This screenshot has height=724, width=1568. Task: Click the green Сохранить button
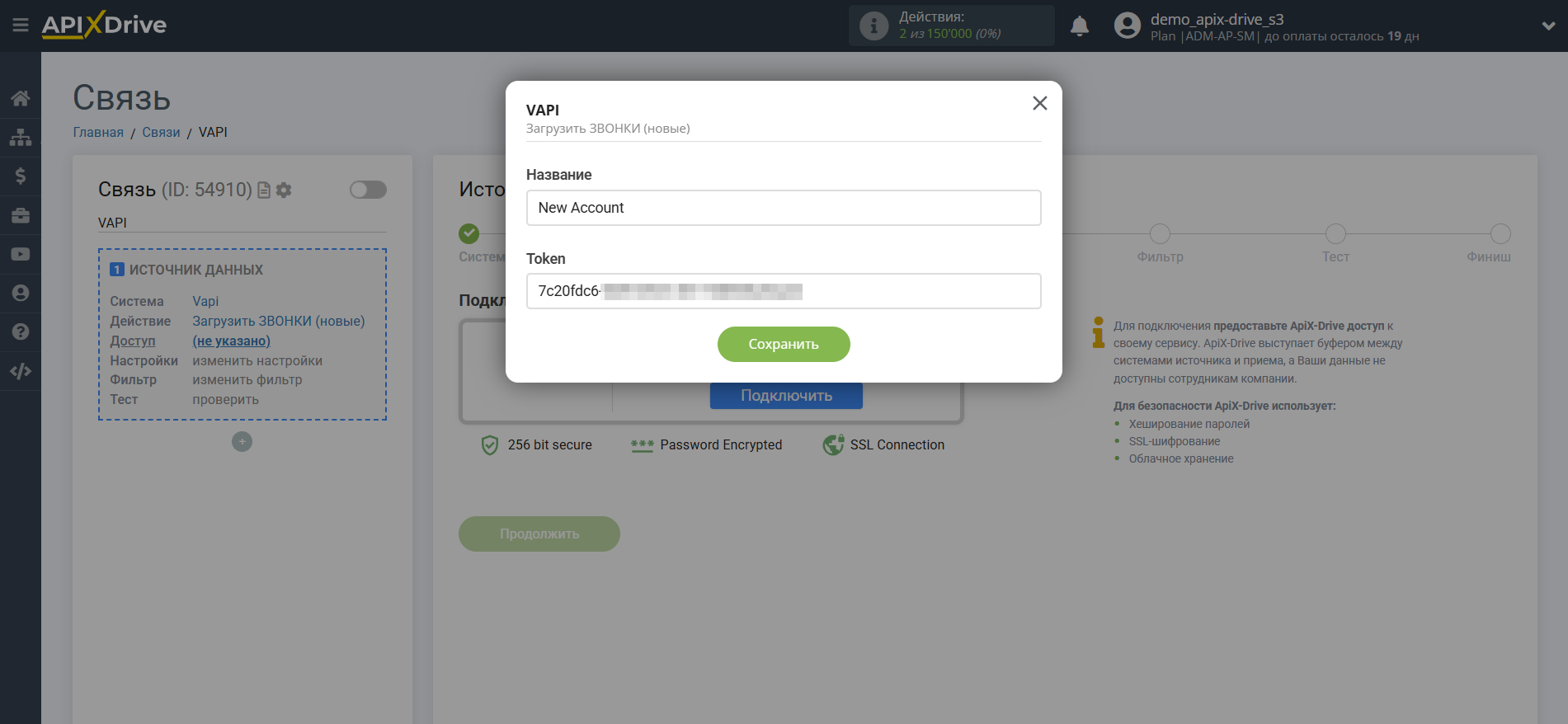tap(784, 344)
